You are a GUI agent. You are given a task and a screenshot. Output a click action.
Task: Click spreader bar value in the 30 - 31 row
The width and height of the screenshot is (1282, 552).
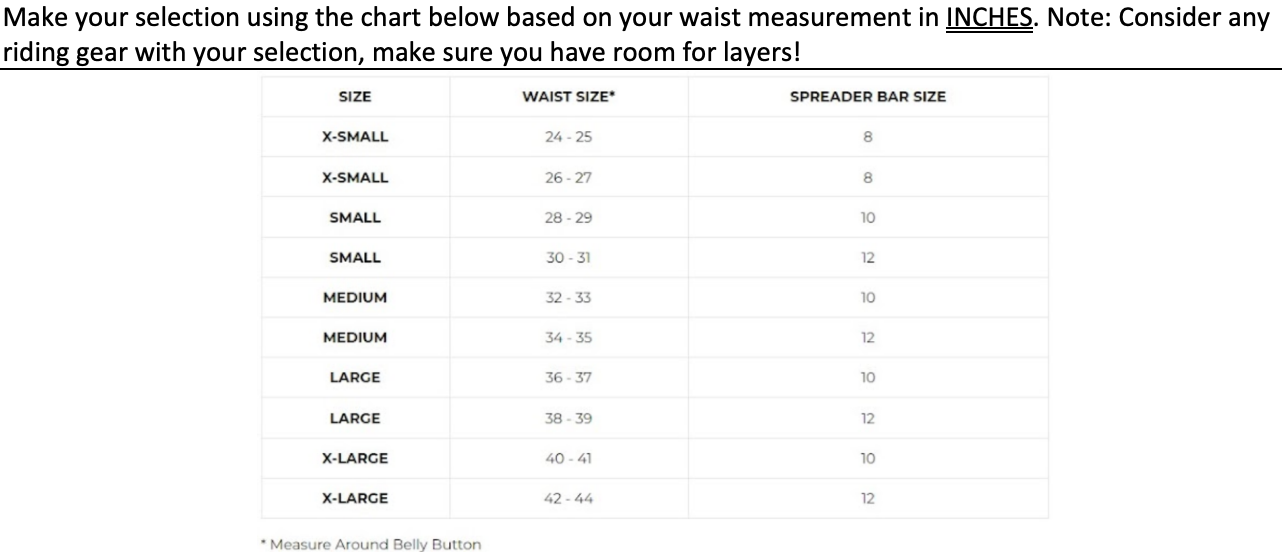click(867, 257)
